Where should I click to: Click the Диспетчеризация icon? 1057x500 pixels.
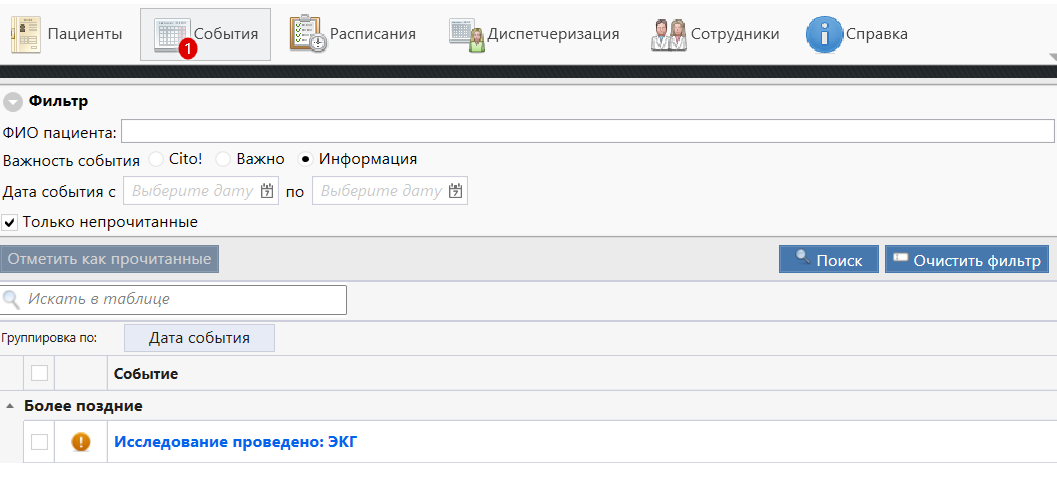(467, 34)
